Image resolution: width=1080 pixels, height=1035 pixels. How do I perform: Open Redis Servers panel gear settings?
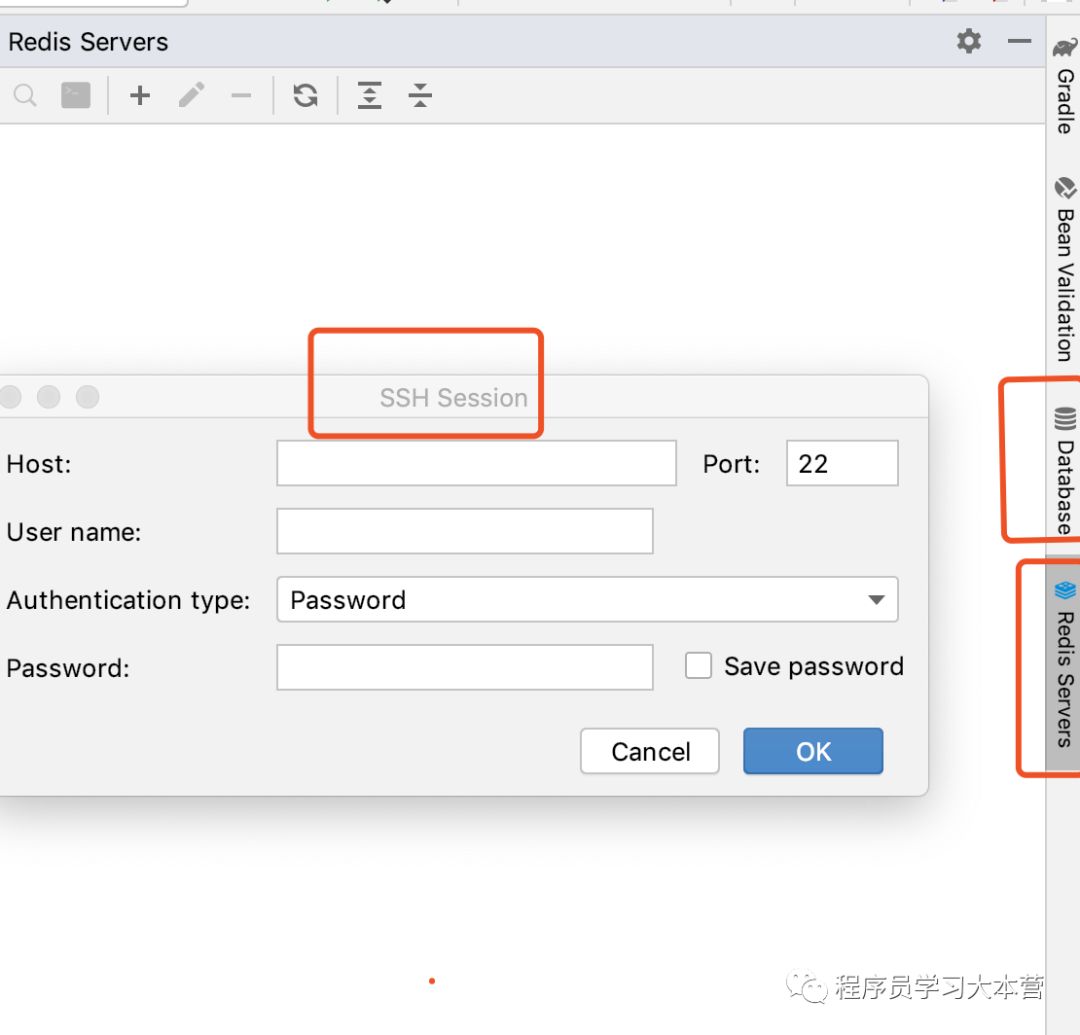pyautogui.click(x=969, y=41)
